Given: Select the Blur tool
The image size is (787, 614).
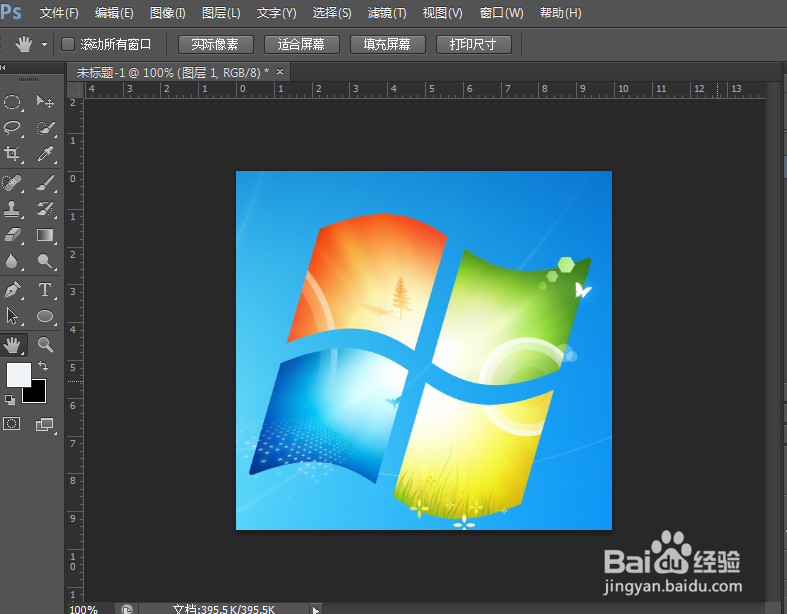Looking at the screenshot, I should (x=12, y=261).
